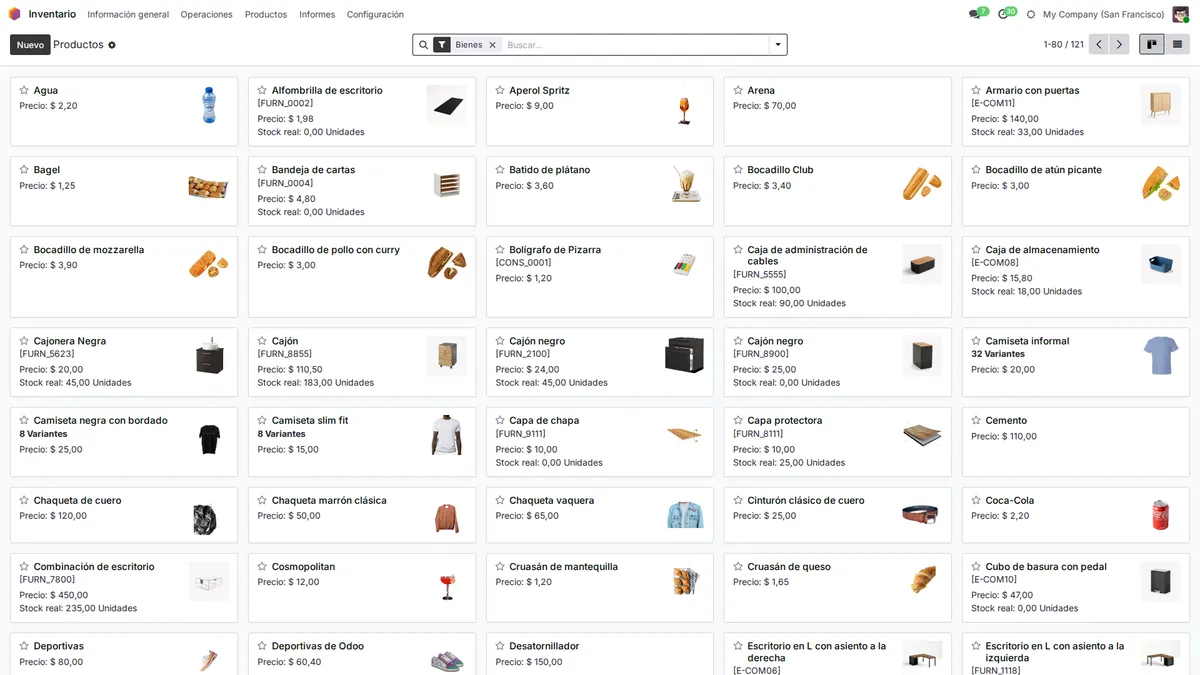
Task: Click the Chaqueta vaquera denim jacket image
Action: pos(685,515)
